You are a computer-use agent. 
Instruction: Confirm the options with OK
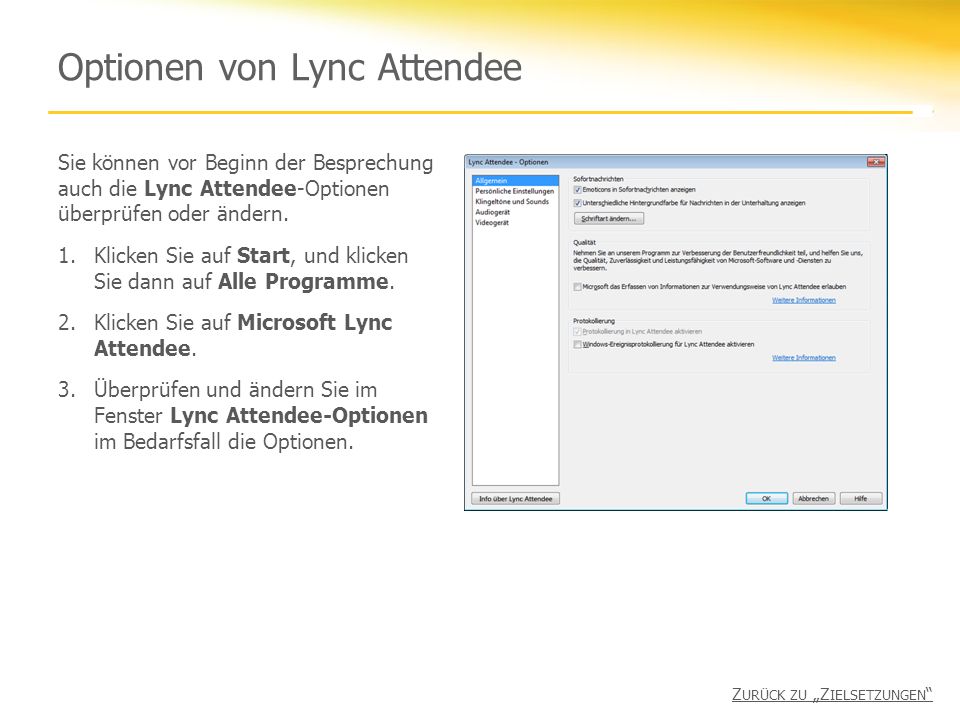(767, 499)
